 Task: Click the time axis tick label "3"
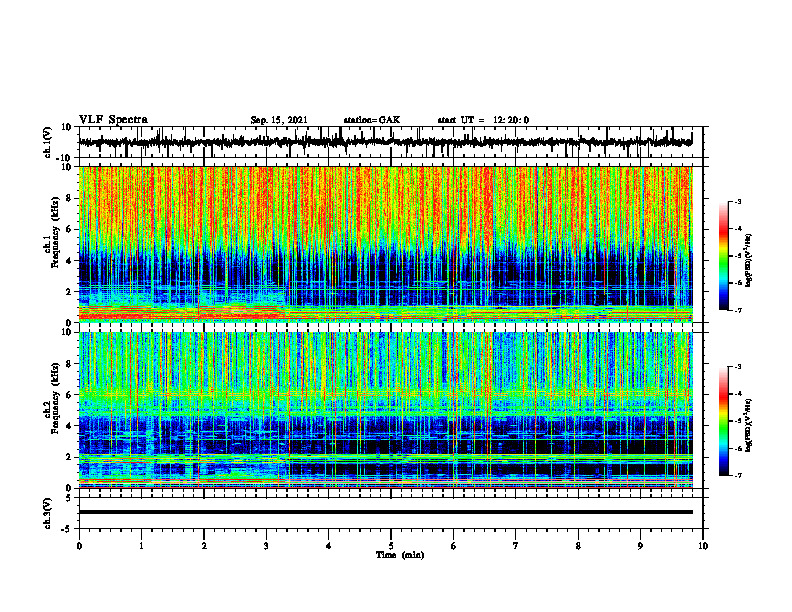(x=266, y=546)
